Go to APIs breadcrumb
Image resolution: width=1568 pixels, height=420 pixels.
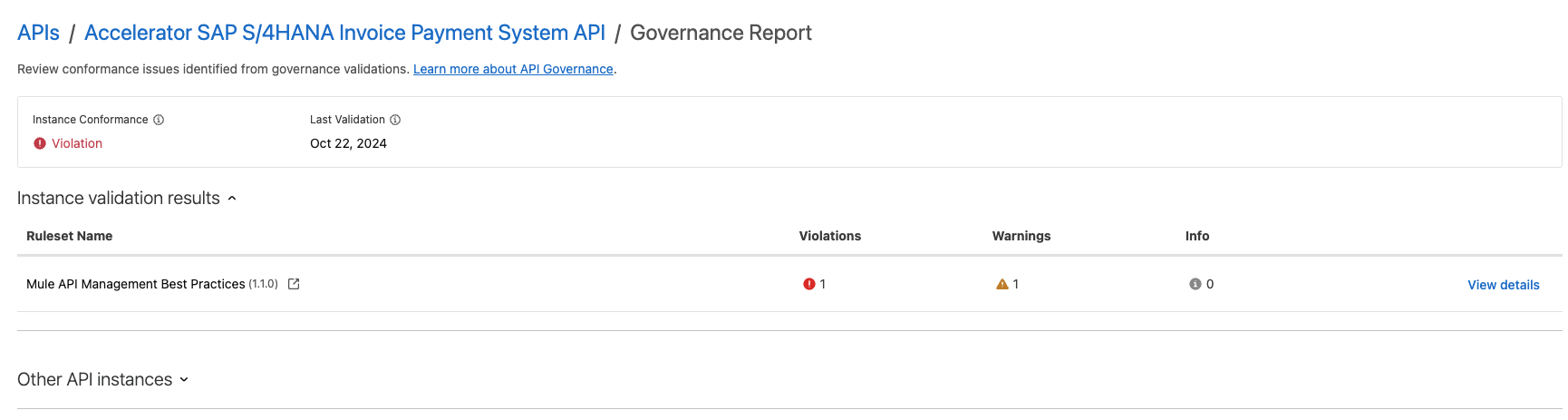(38, 33)
